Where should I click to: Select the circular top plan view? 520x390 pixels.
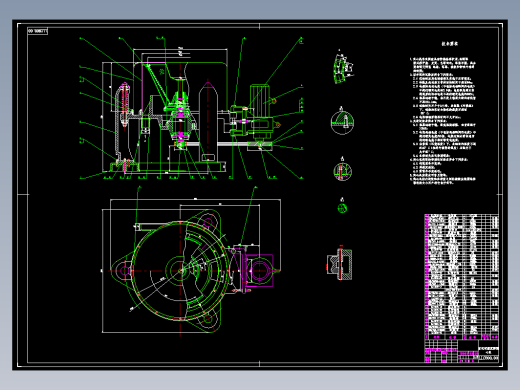pyautogui.click(x=191, y=266)
